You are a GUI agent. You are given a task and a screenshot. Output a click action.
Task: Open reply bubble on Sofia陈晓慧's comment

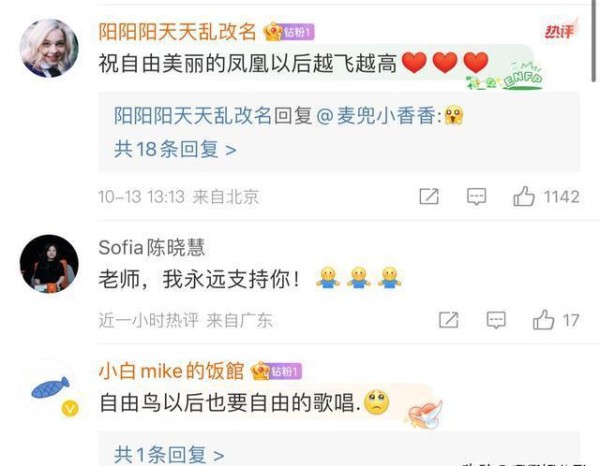click(496, 319)
